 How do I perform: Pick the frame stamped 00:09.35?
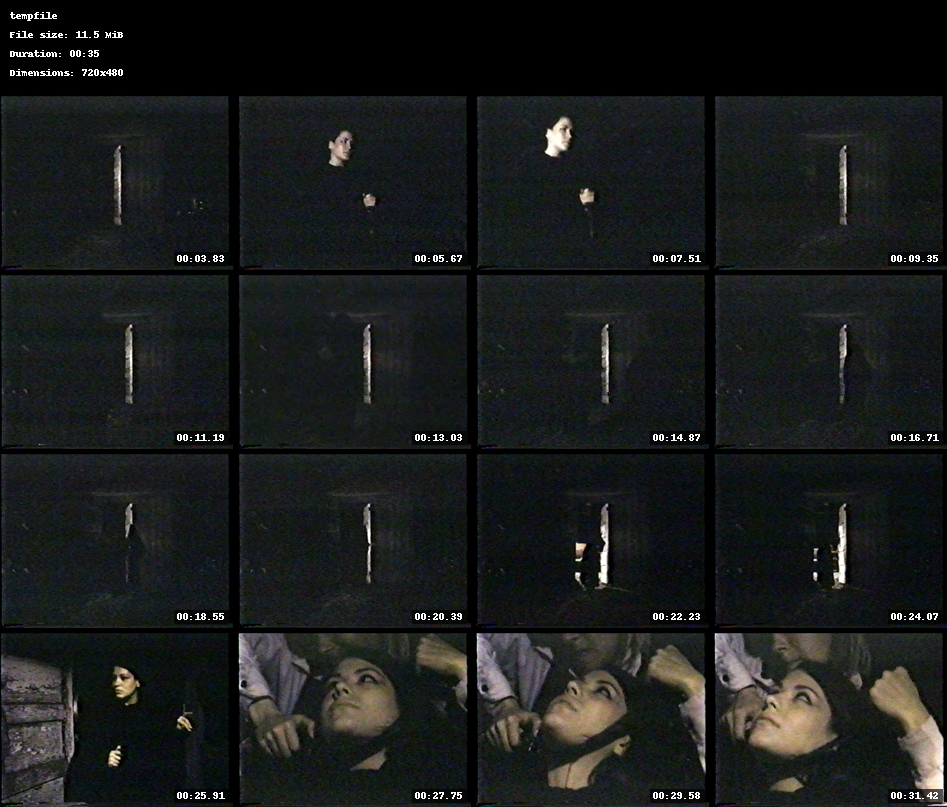click(x=829, y=182)
